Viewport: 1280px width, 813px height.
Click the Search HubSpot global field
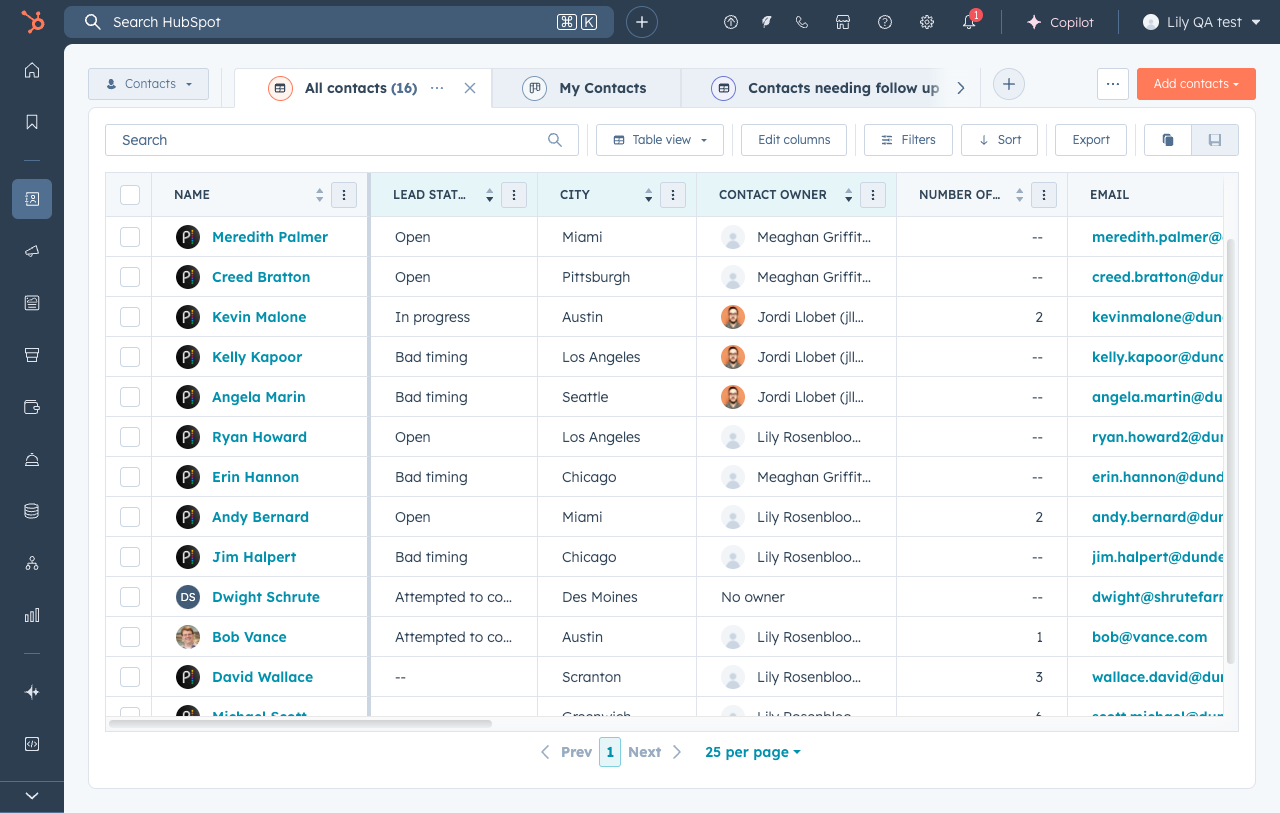click(339, 22)
